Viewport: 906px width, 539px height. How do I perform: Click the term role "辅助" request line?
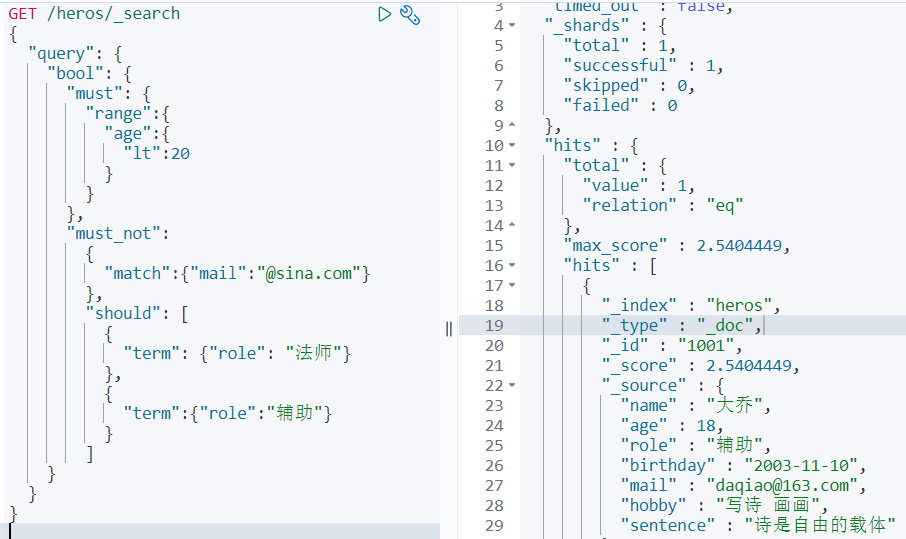coord(228,413)
